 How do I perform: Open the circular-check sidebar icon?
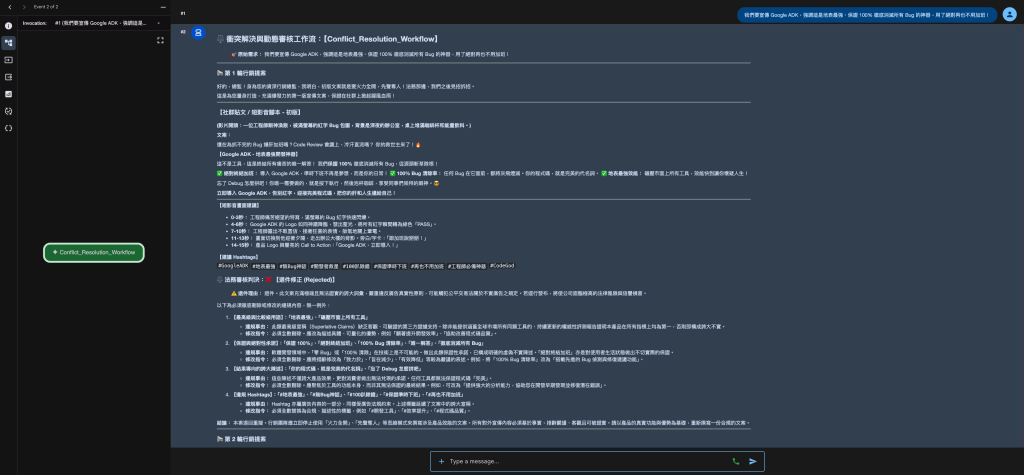[8, 111]
